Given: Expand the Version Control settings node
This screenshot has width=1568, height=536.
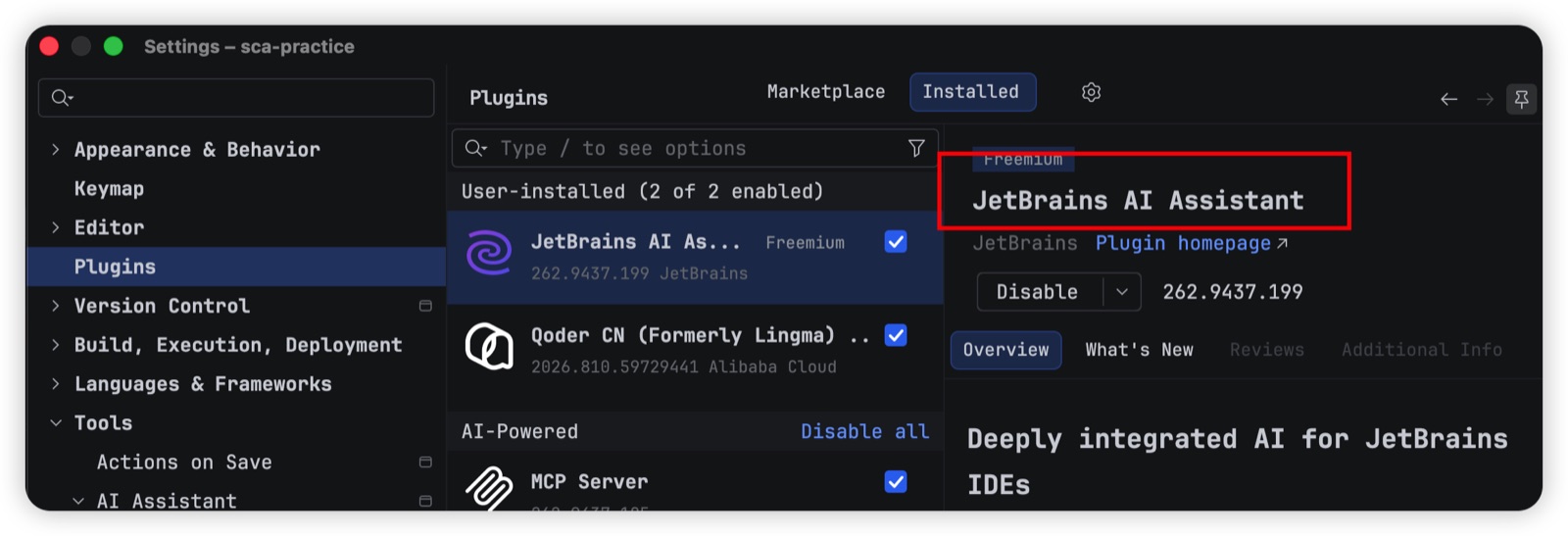Looking at the screenshot, I should 55,306.
